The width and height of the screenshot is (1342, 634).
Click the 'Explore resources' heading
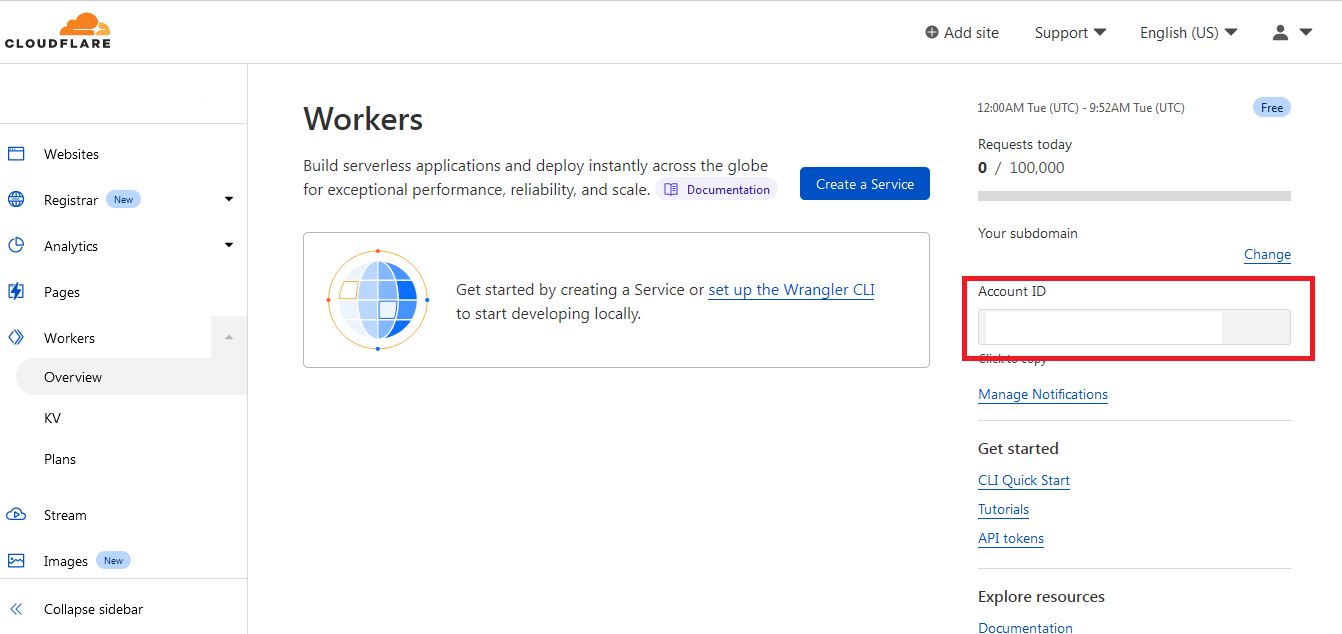click(1041, 596)
